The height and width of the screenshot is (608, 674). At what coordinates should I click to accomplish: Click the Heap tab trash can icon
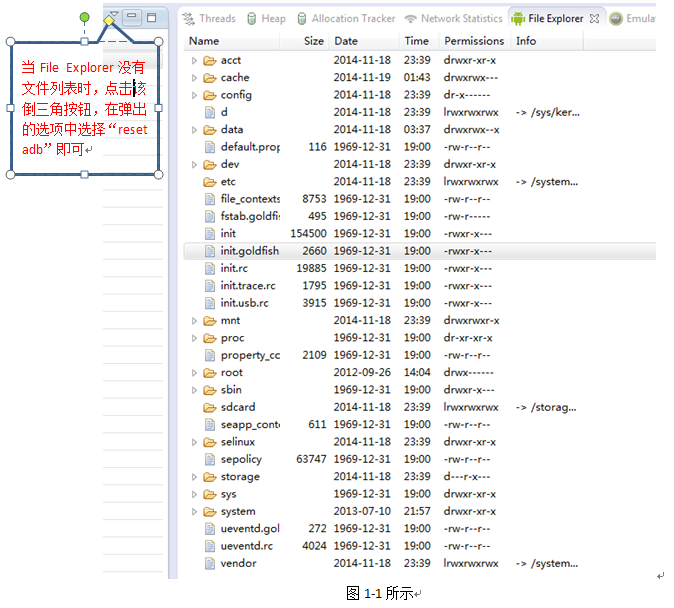click(252, 18)
